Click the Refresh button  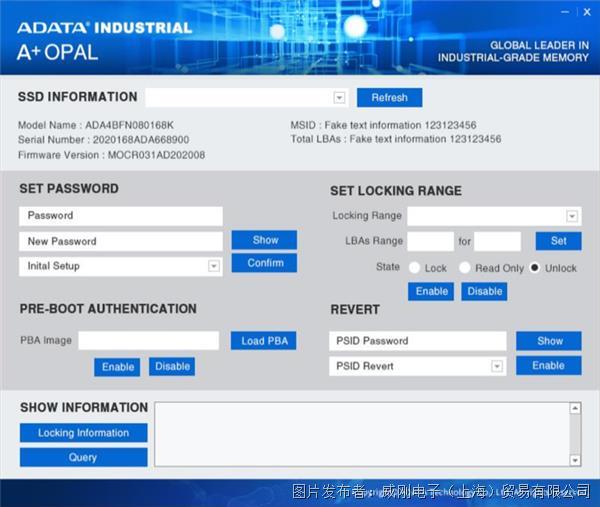pos(390,98)
